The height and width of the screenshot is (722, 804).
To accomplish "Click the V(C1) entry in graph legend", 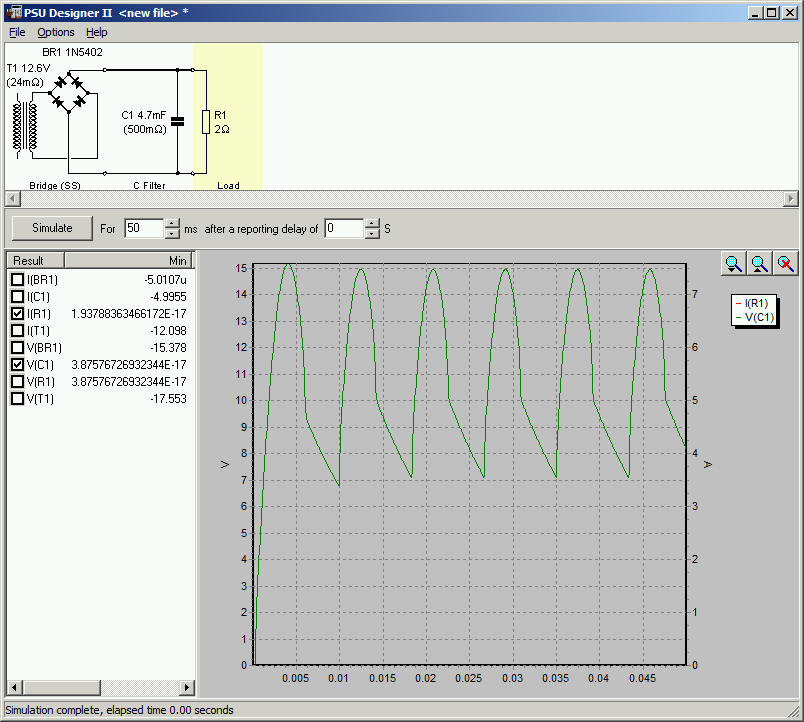I will tap(754, 317).
